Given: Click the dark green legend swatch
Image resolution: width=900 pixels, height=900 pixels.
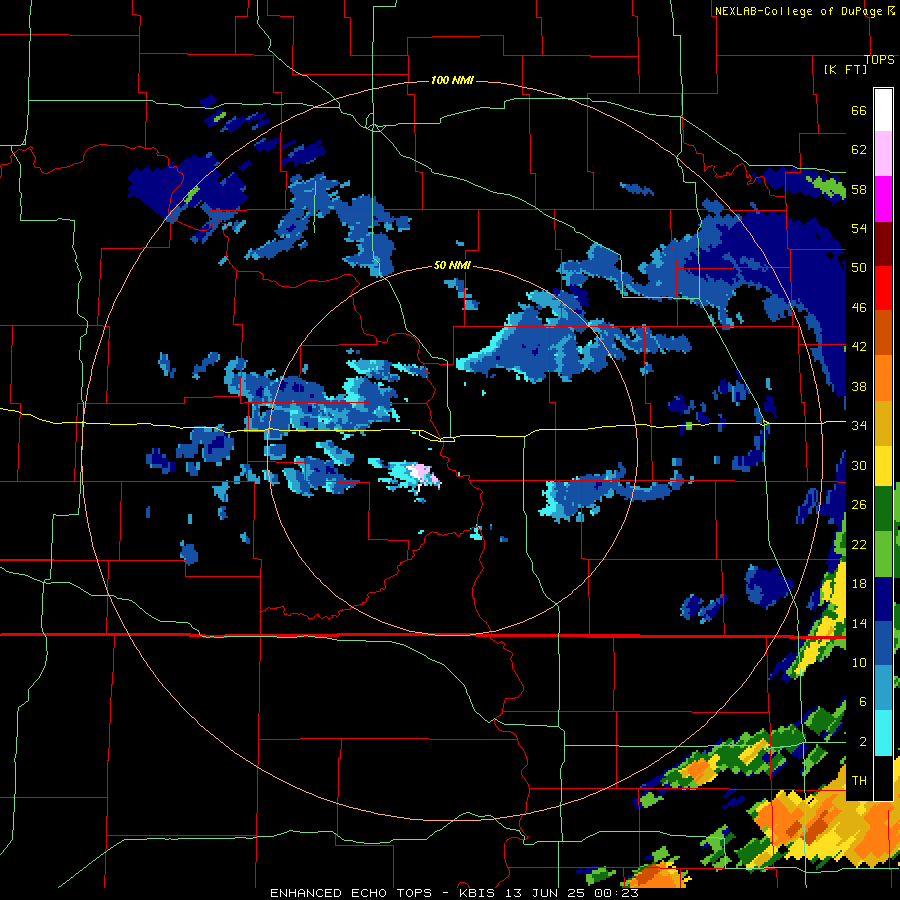Looking at the screenshot, I should (883, 509).
